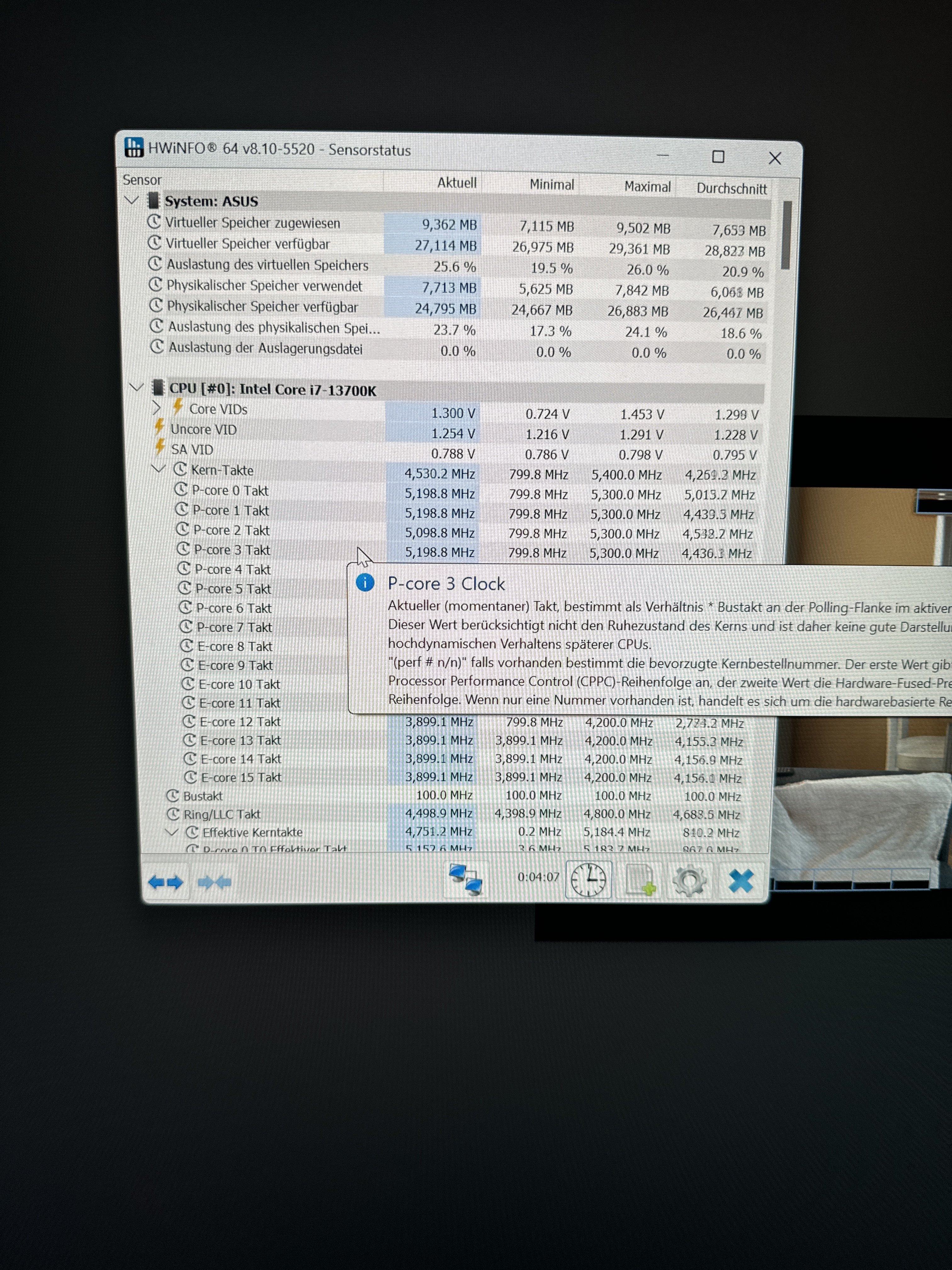This screenshot has width=952, height=1270.
Task: Expand the Core VIDs chevron
Action: point(157,408)
